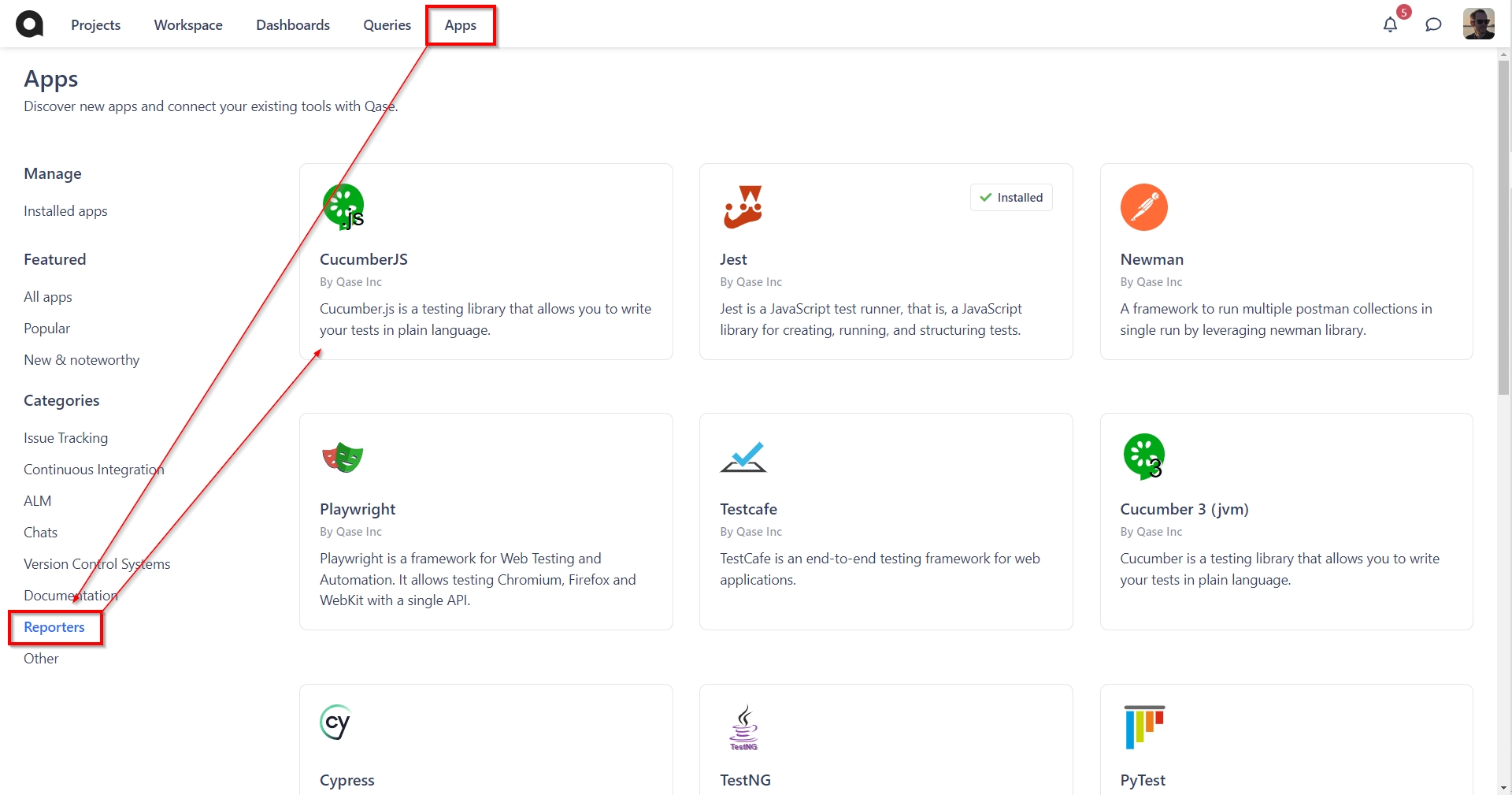This screenshot has height=795, width=1512.
Task: Open the Installed apps link
Action: (65, 211)
